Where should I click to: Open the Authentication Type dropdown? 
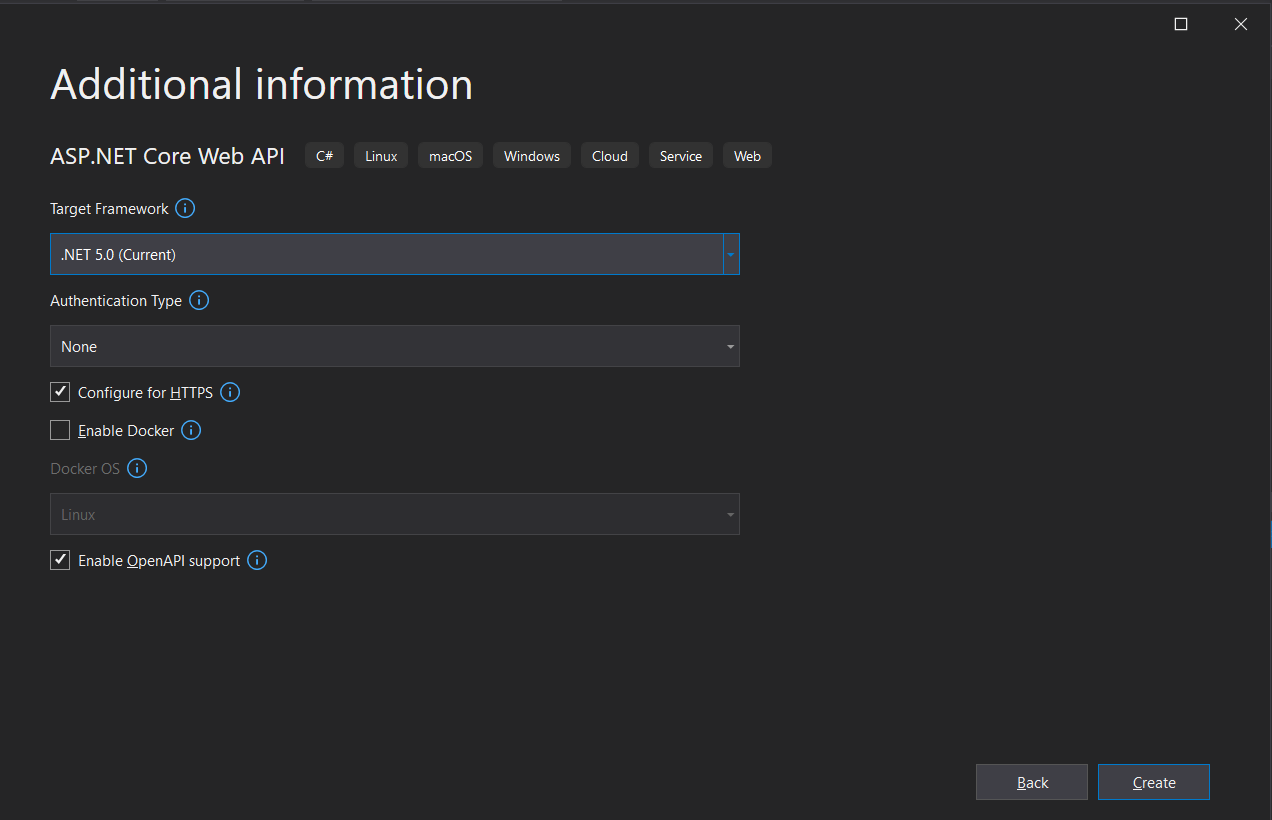tap(729, 346)
